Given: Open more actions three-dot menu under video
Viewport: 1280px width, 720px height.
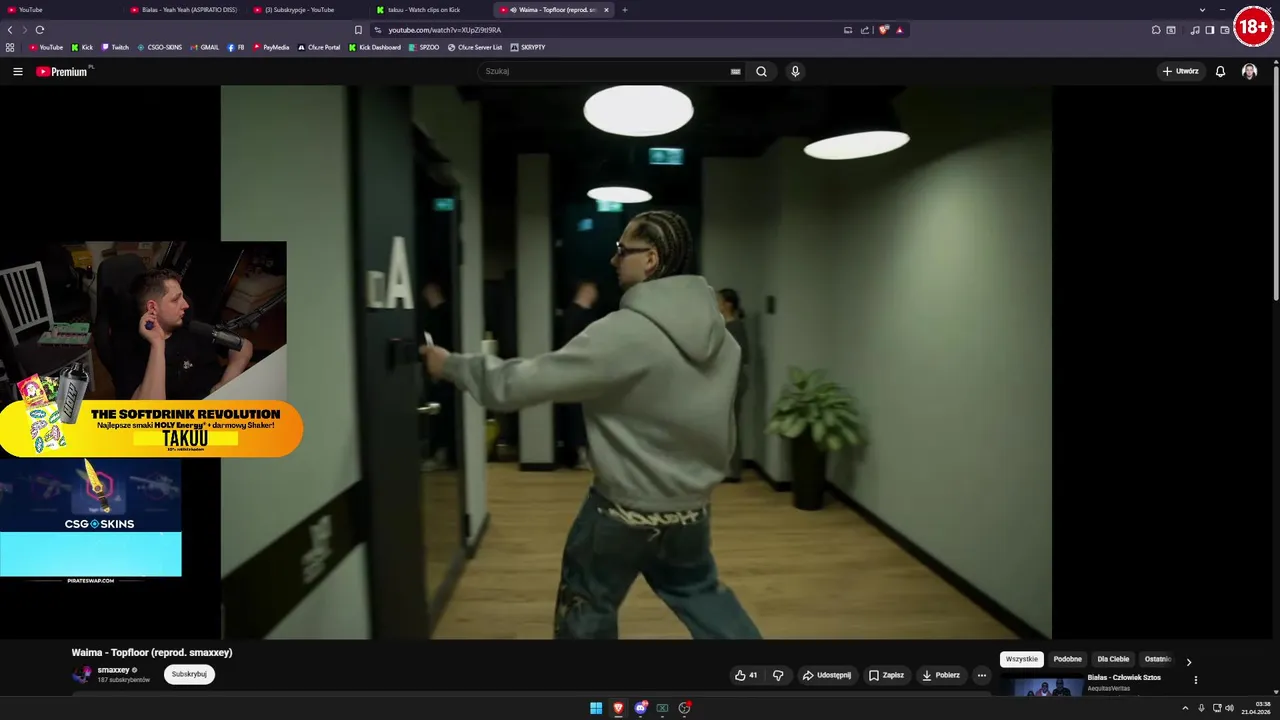Looking at the screenshot, I should click(x=981, y=675).
